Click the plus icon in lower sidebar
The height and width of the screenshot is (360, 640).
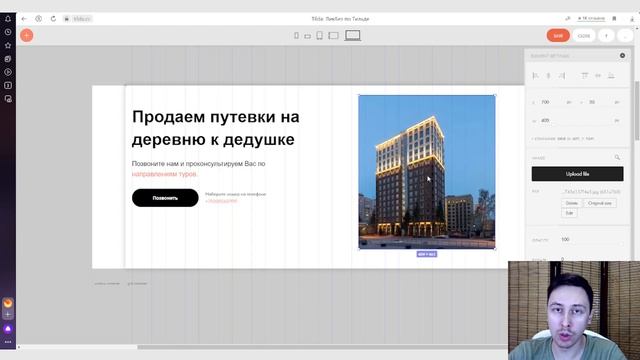pos(8,315)
